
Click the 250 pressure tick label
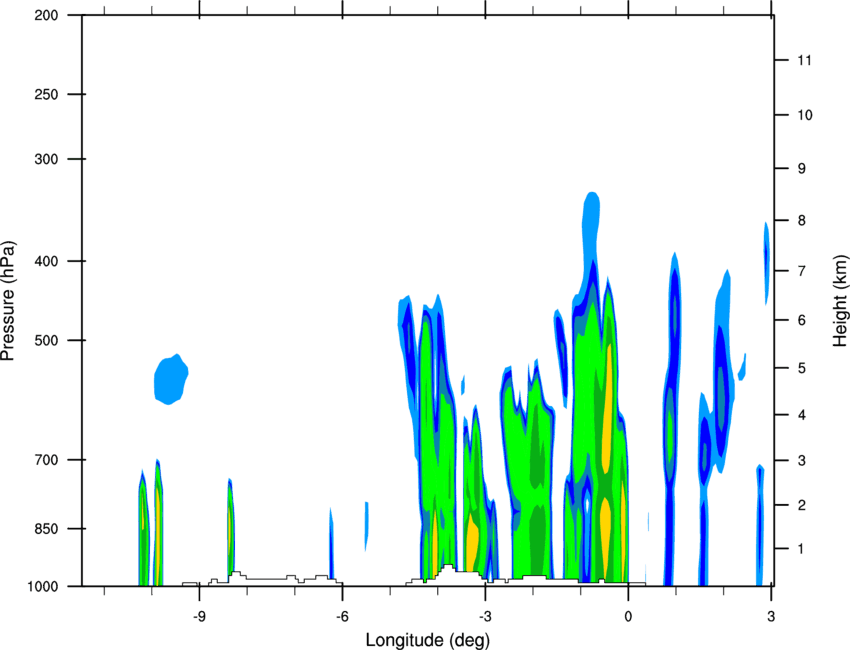[x=46, y=94]
